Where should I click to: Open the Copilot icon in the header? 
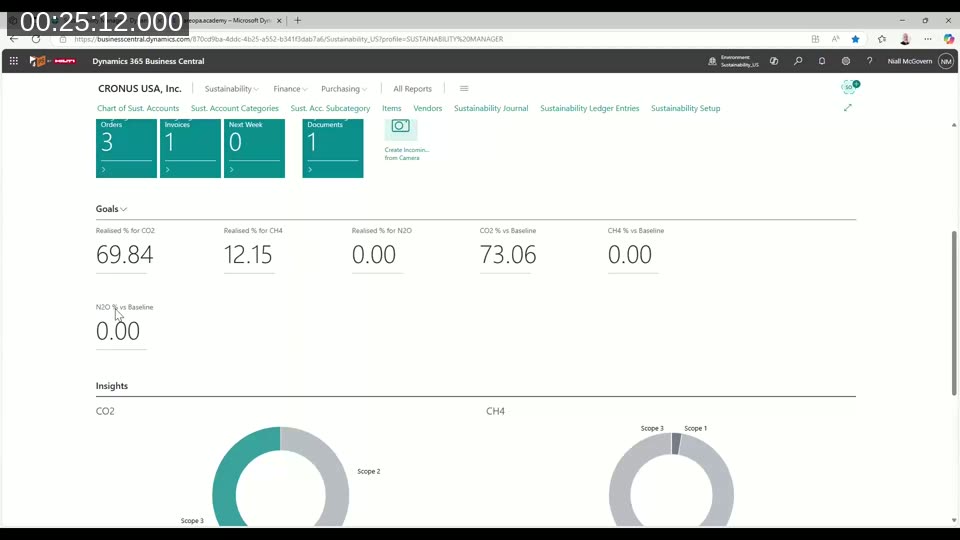click(774, 61)
